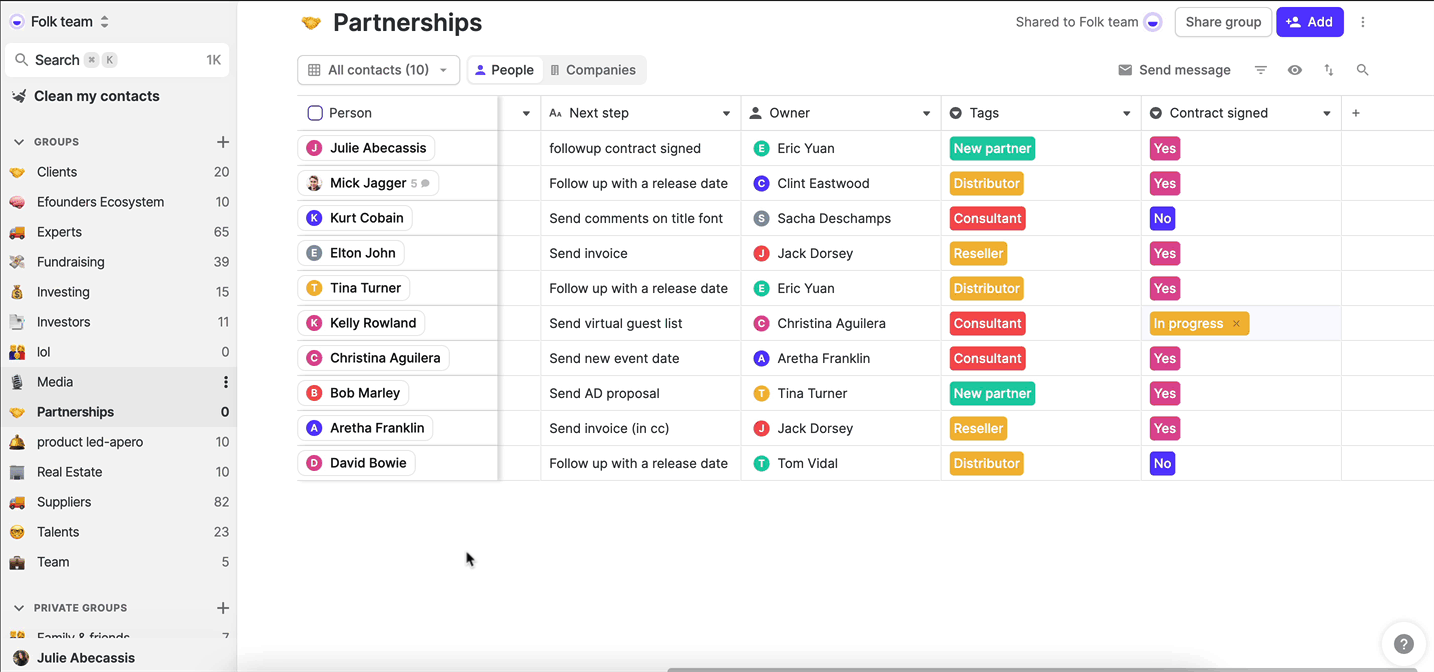This screenshot has width=1434, height=672.
Task: Add a new column with plus icon
Action: (x=1356, y=113)
